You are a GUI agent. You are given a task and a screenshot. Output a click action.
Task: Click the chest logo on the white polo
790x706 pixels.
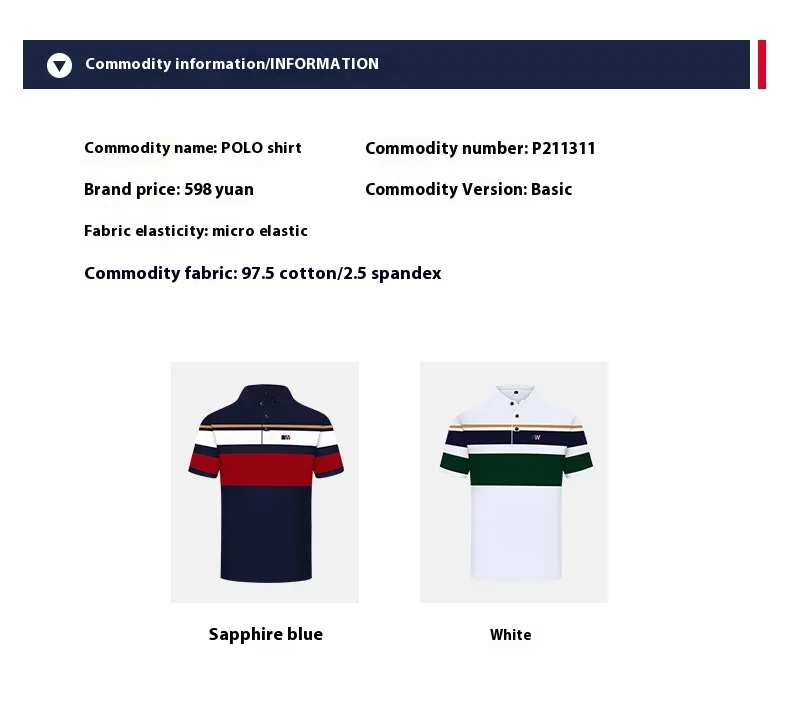pos(536,437)
